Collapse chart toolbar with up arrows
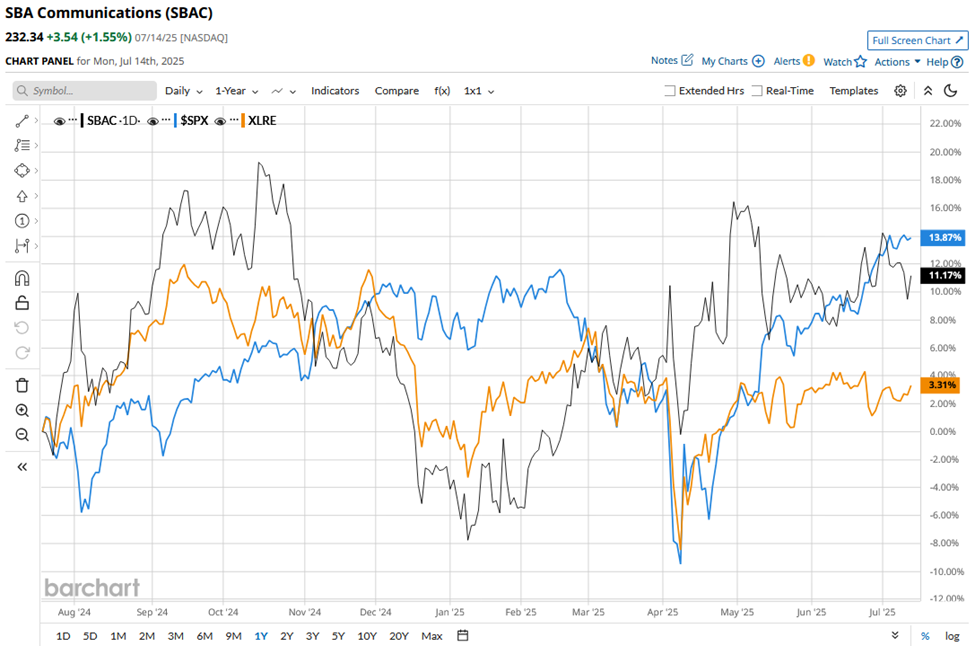 pyautogui.click(x=928, y=91)
